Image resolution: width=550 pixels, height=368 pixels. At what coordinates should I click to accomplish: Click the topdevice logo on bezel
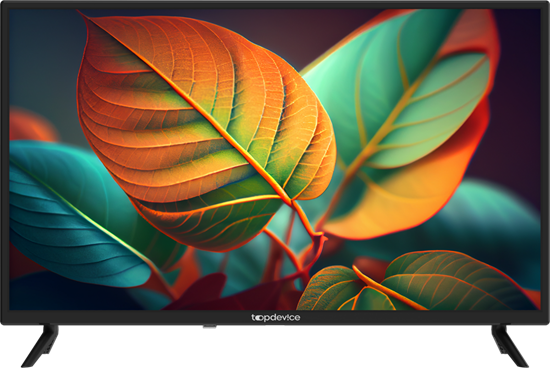275,318
